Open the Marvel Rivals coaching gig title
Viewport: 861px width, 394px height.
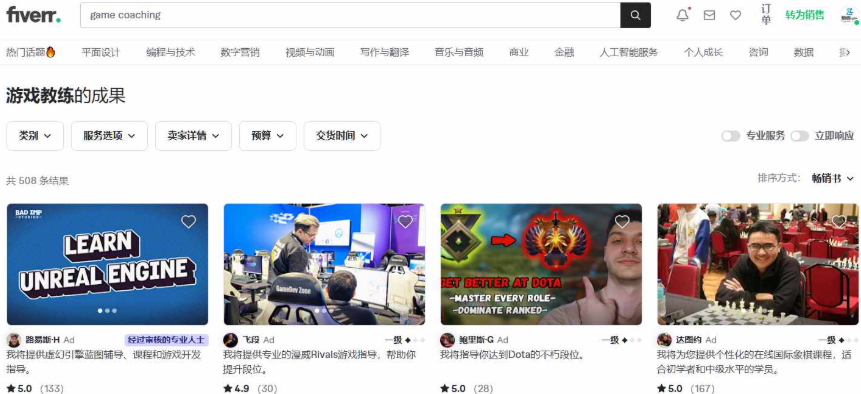[x=321, y=362]
